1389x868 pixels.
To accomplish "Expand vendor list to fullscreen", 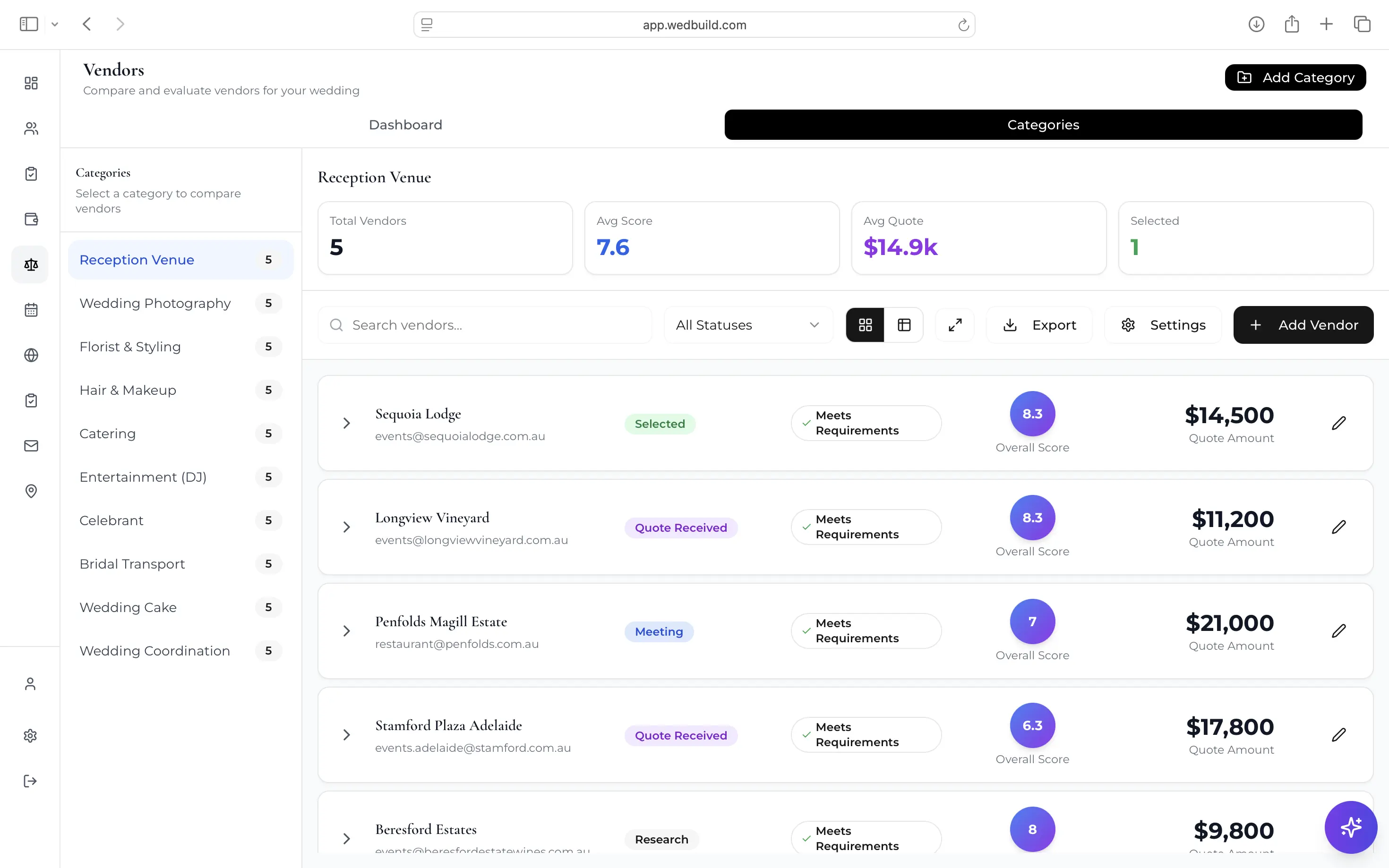I will coord(955,325).
